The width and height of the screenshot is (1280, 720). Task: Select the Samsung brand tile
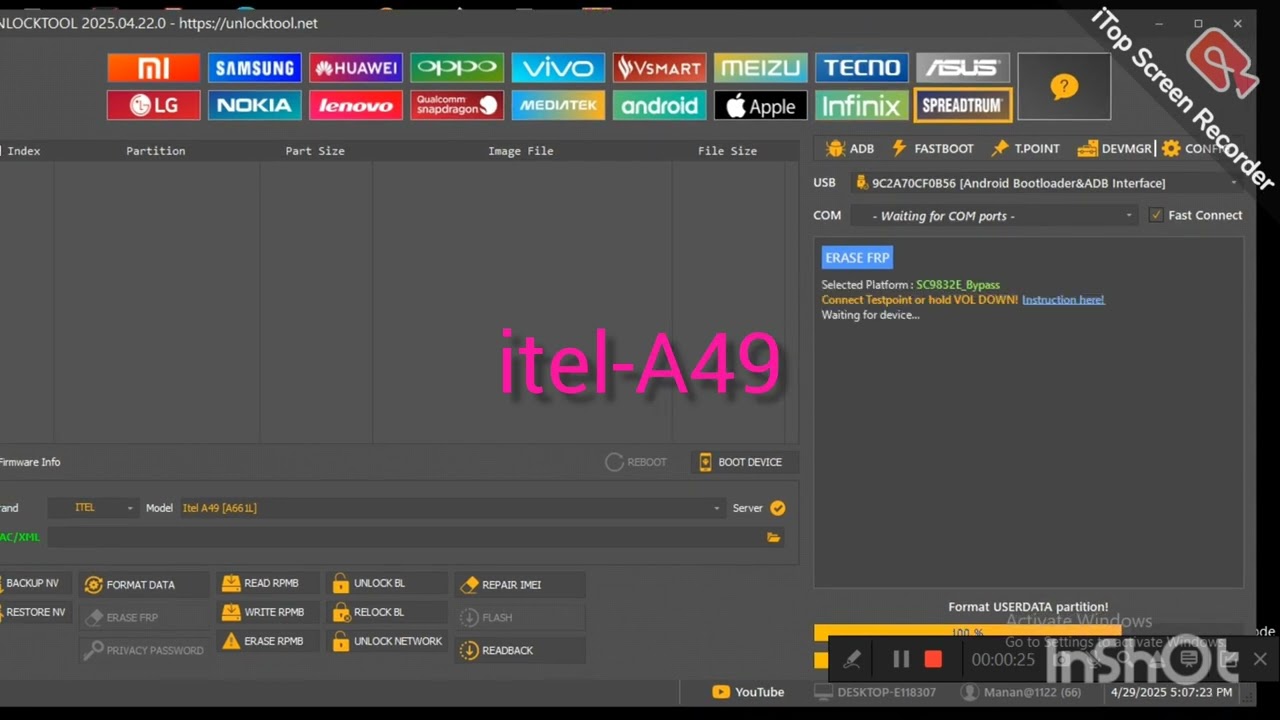(254, 68)
